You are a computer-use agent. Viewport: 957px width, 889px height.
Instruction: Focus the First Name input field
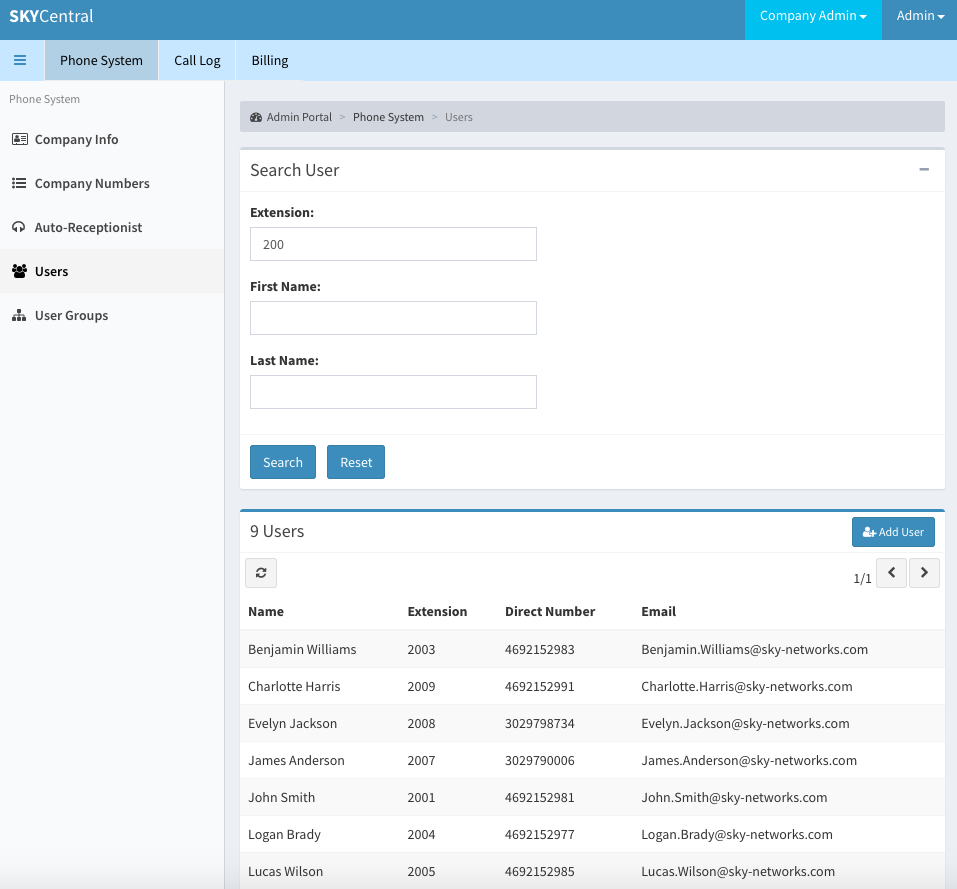click(393, 318)
